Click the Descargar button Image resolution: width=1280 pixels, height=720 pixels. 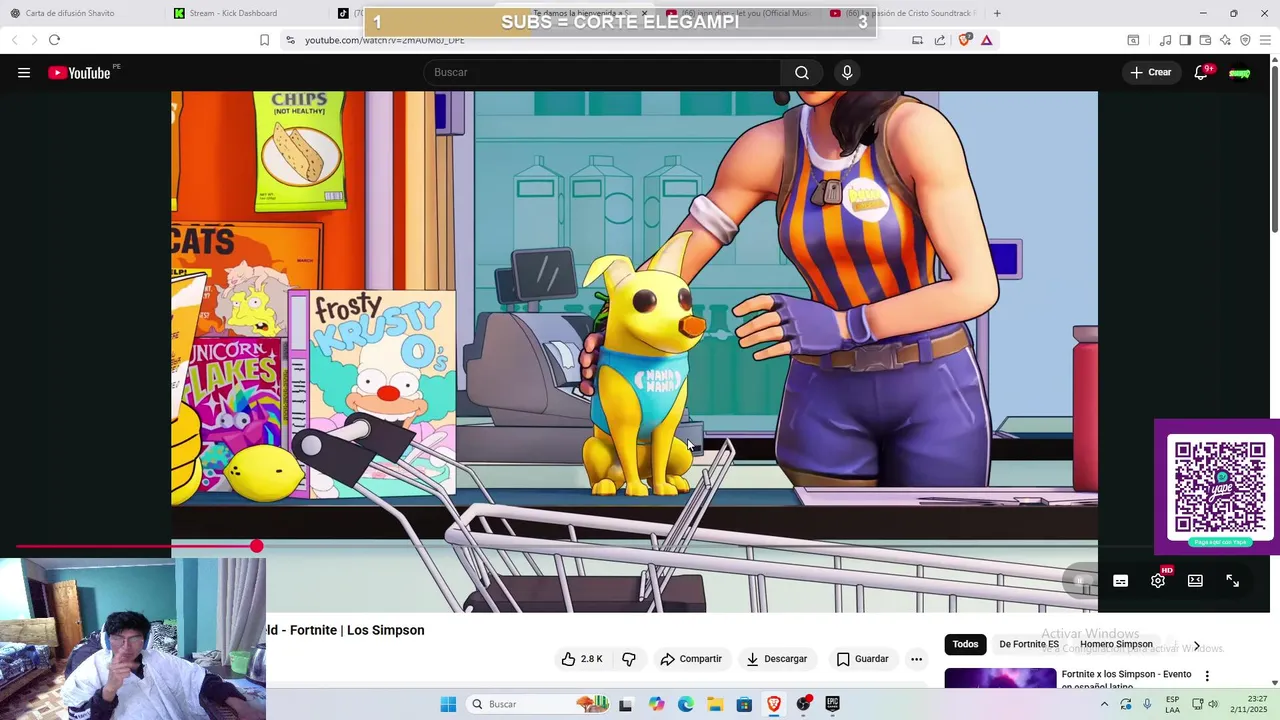pos(777,659)
